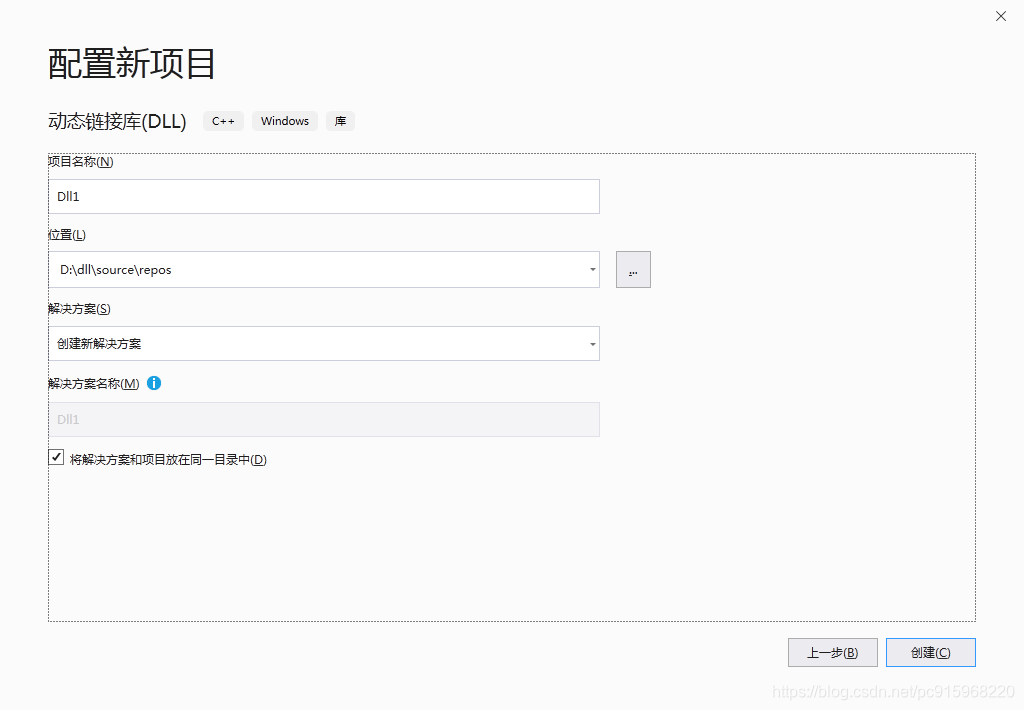This screenshot has width=1024, height=710.
Task: Click the browse button for location
Action: (633, 270)
